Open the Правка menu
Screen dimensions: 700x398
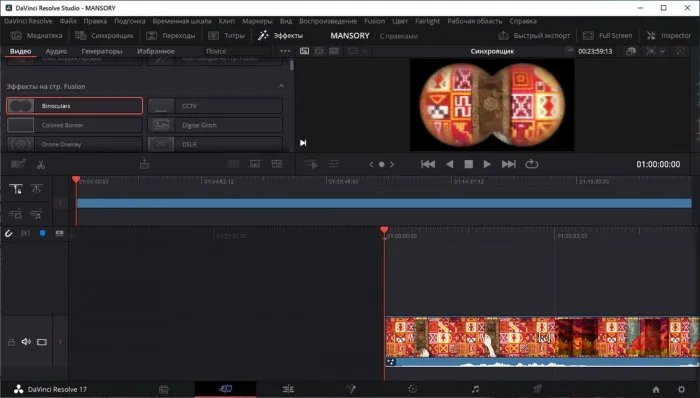point(95,21)
